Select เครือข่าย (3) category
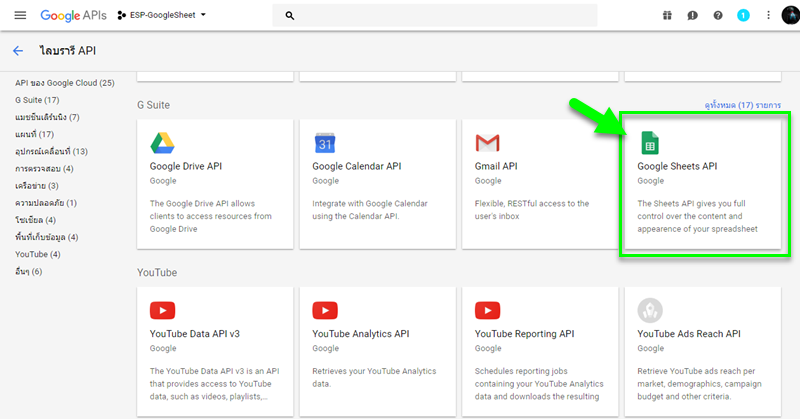This screenshot has width=800, height=419. (x=37, y=186)
